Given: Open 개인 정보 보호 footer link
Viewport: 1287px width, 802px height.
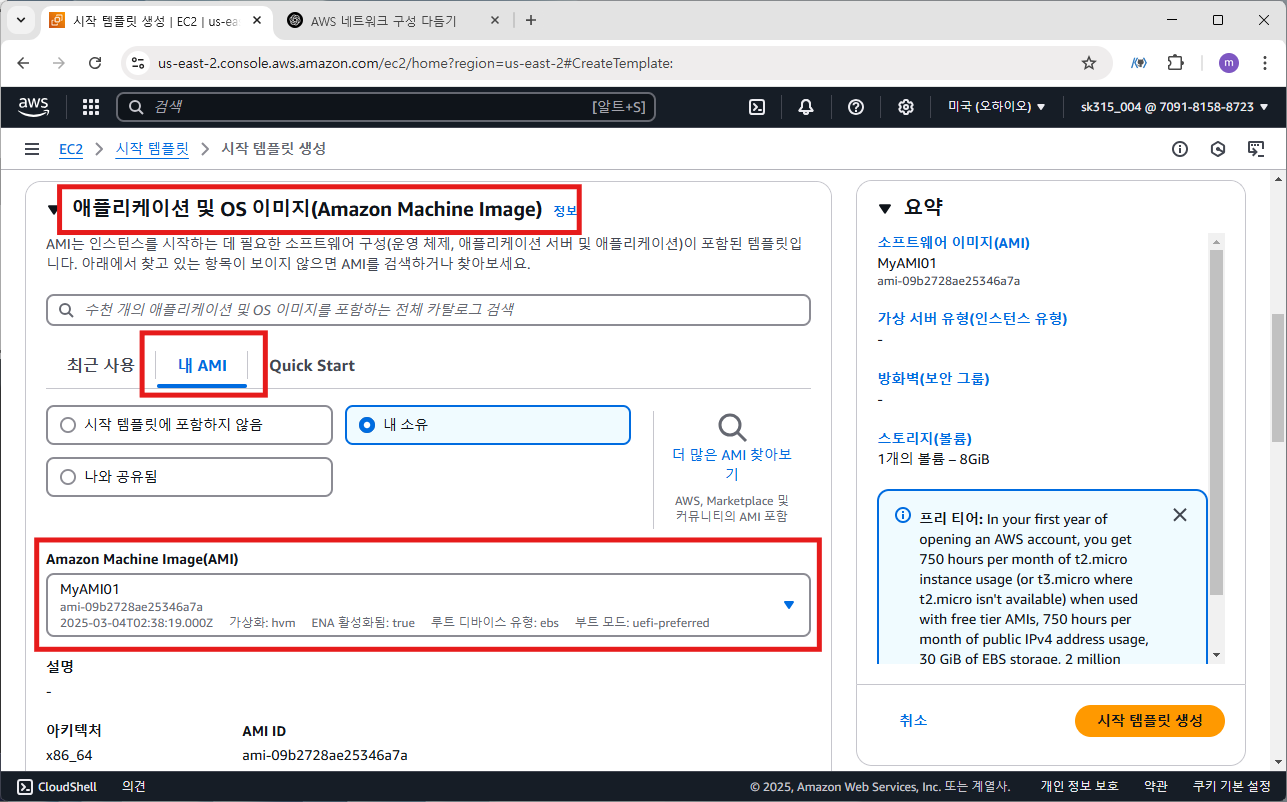Looking at the screenshot, I should [1079, 787].
